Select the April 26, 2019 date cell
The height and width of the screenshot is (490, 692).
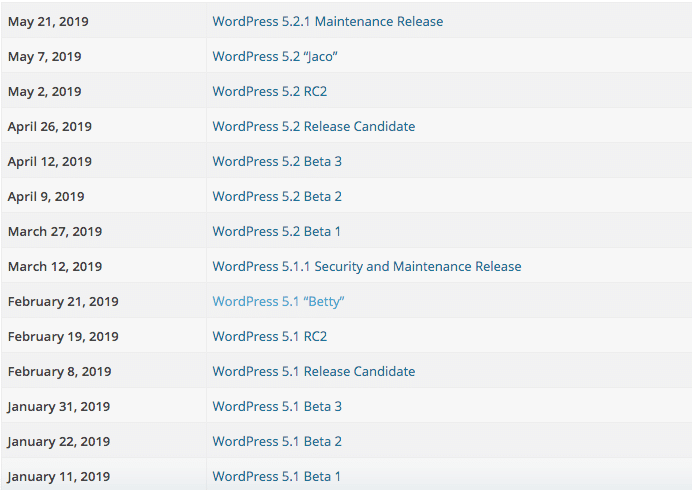49,126
